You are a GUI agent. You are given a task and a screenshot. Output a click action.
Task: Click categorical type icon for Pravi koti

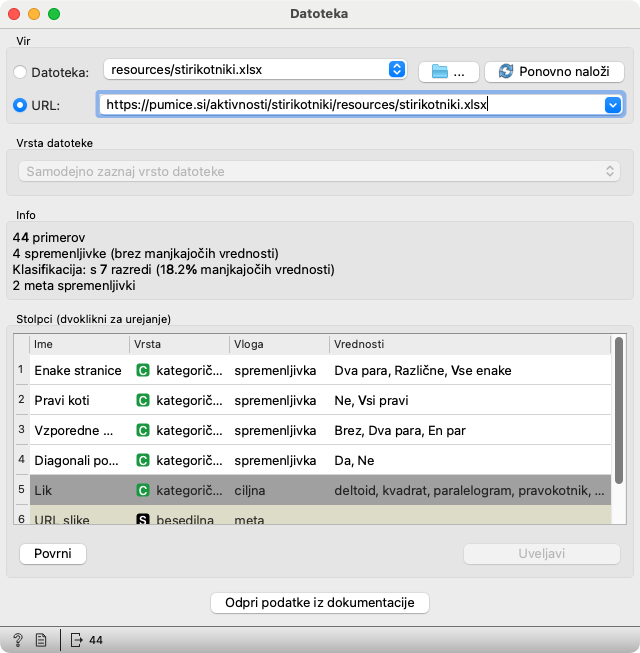[x=143, y=400]
